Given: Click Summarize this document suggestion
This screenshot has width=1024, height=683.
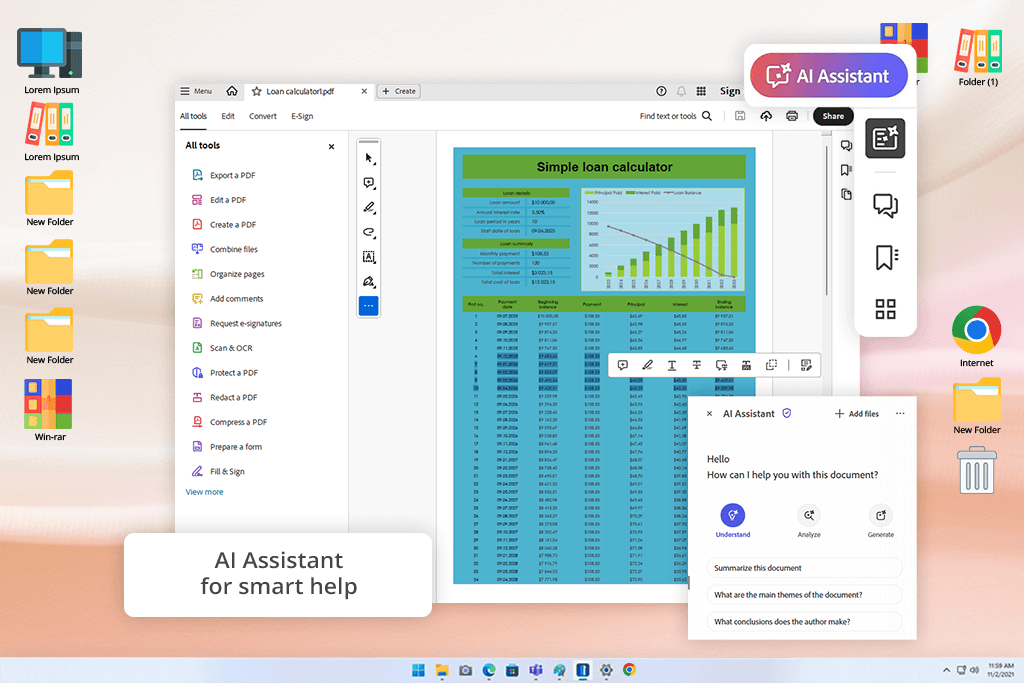Looking at the screenshot, I should [805, 568].
